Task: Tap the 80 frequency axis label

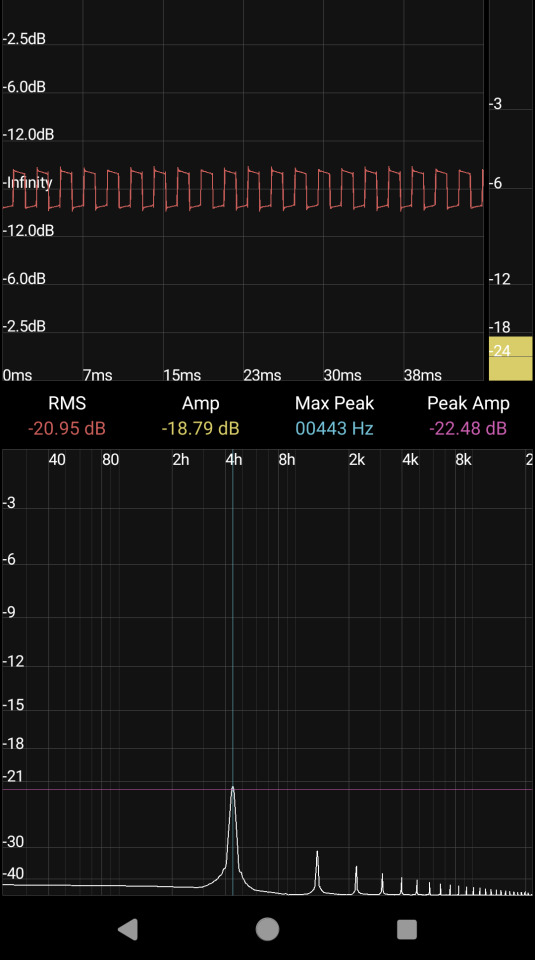Action: [110, 459]
